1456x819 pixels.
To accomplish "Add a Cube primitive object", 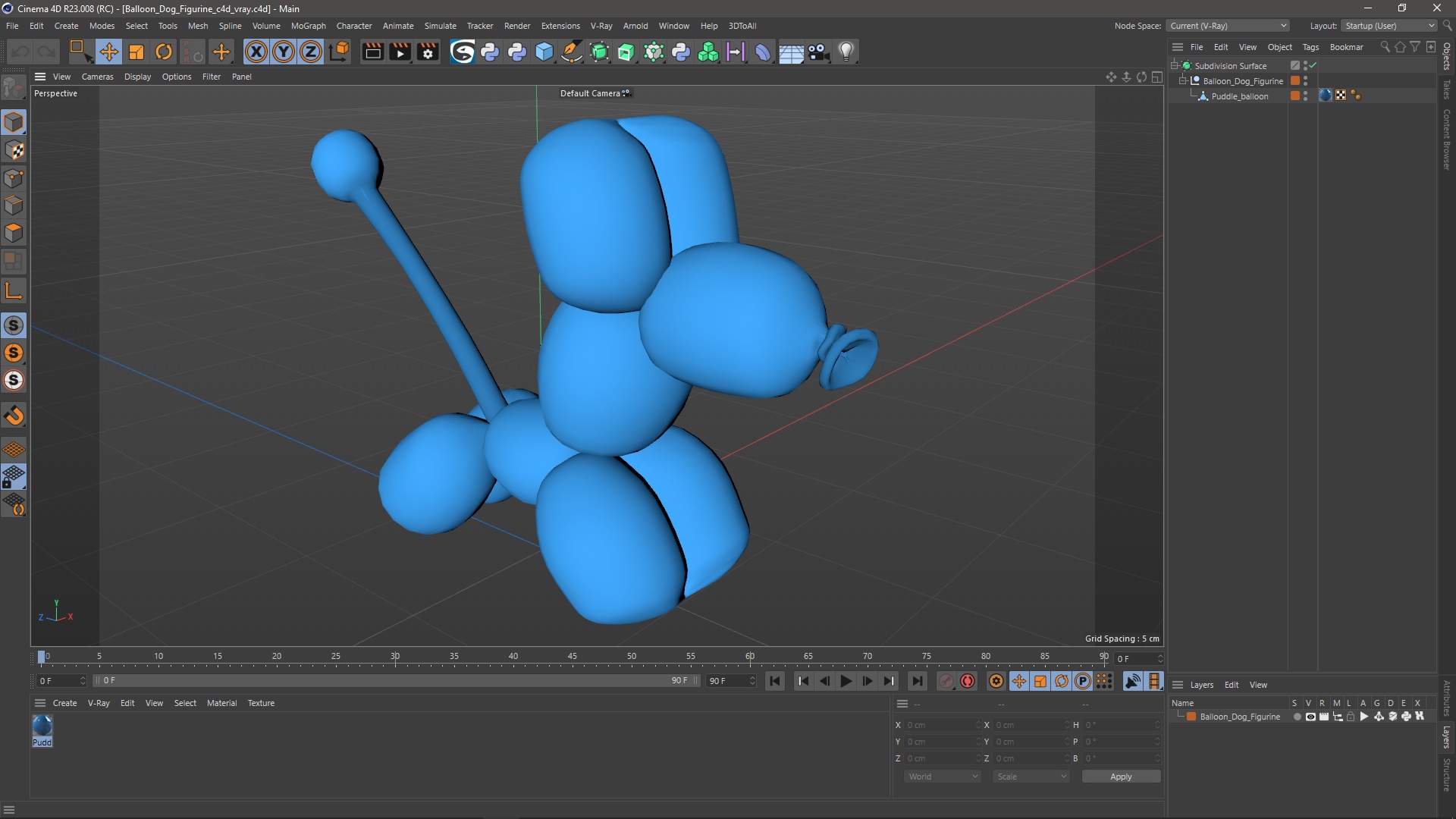I will coord(544,52).
